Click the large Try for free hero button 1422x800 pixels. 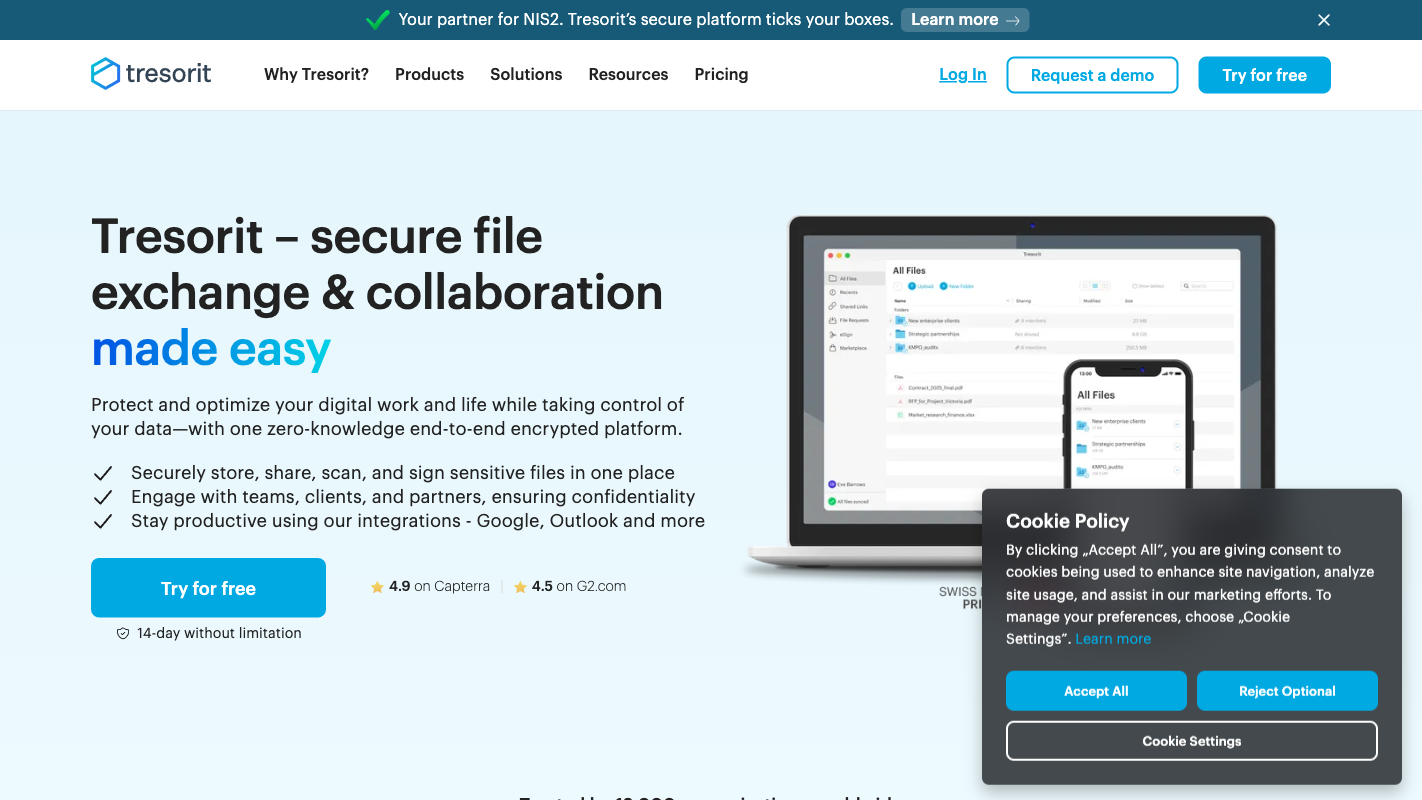click(x=208, y=588)
